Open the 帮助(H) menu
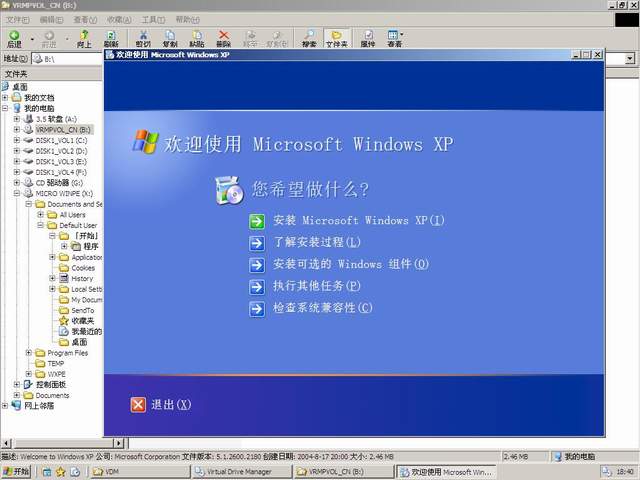 tap(187, 20)
